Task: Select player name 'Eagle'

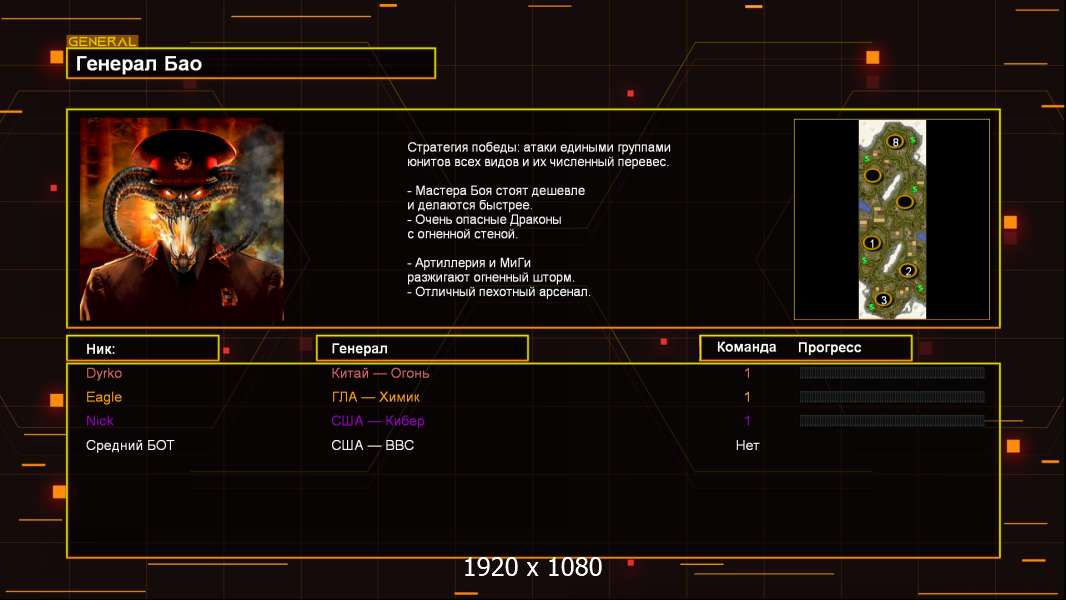Action: pos(104,397)
